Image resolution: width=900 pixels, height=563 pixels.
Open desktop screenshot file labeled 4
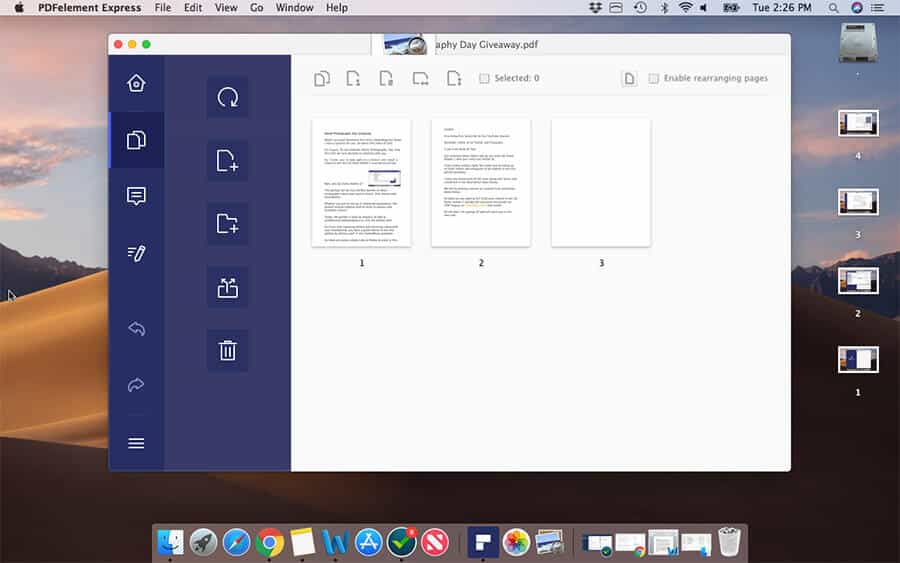pos(858,123)
